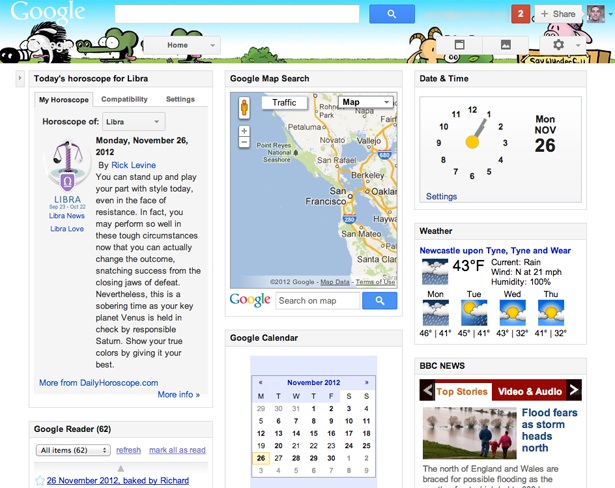Go to the next BBC News tab arrow
The image size is (615, 488).
tap(574, 391)
